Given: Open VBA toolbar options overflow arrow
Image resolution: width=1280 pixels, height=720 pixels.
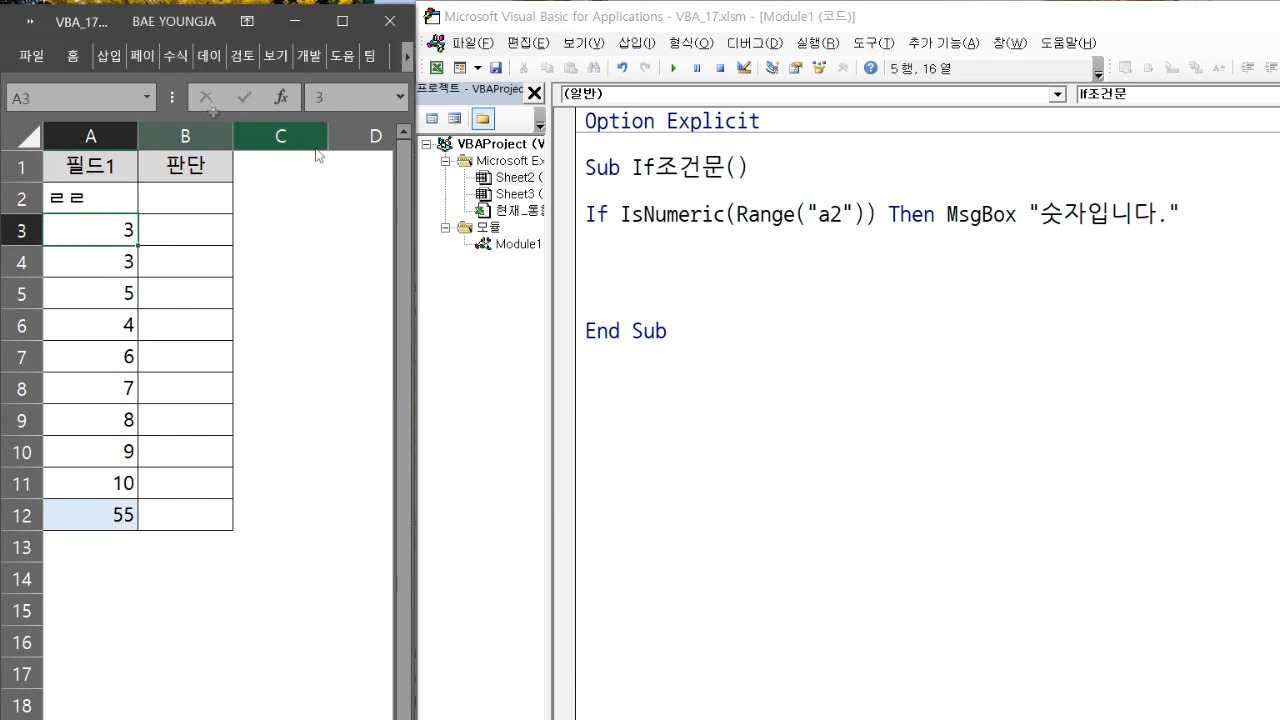Looking at the screenshot, I should (x=1098, y=70).
